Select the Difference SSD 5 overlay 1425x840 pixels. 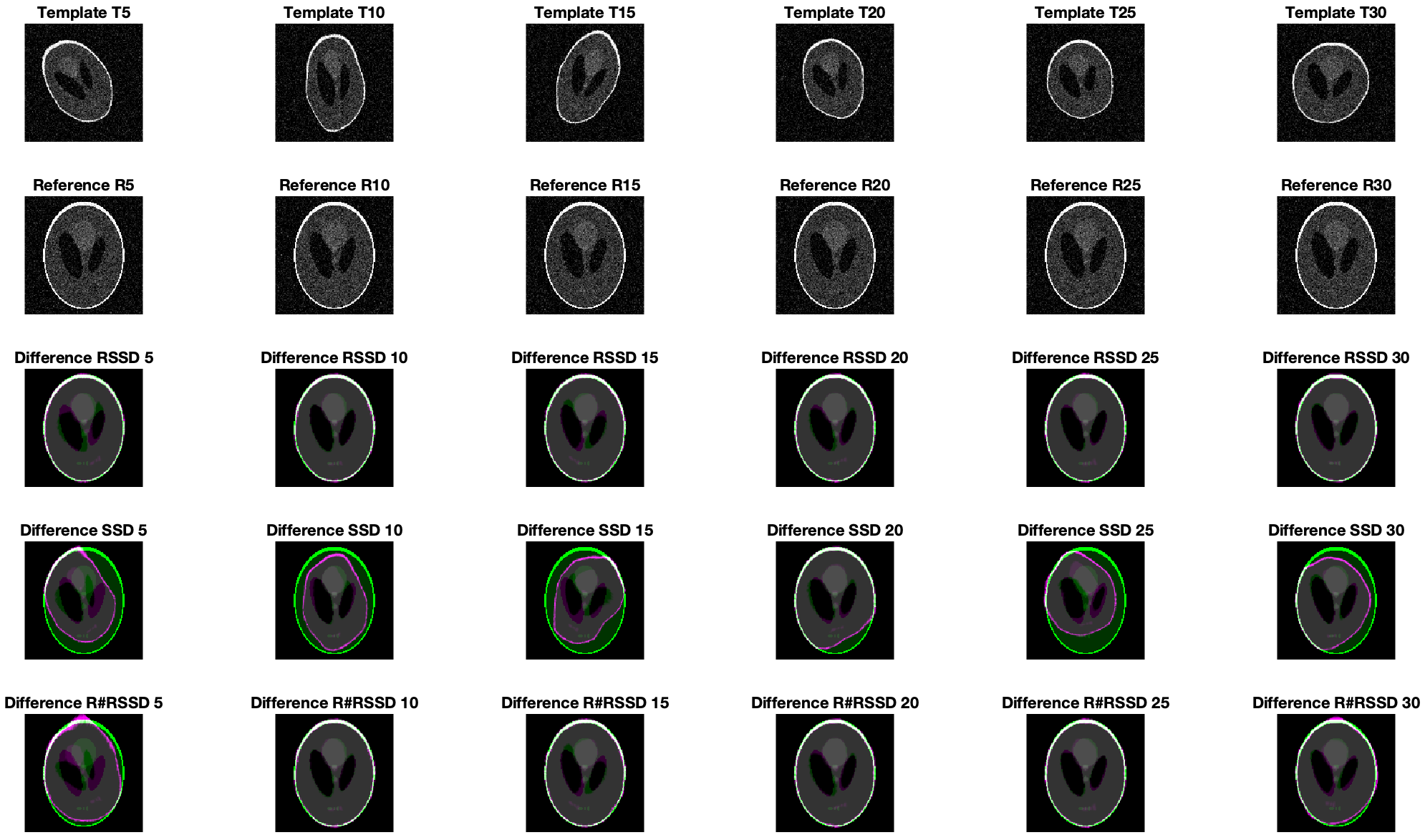coord(84,600)
